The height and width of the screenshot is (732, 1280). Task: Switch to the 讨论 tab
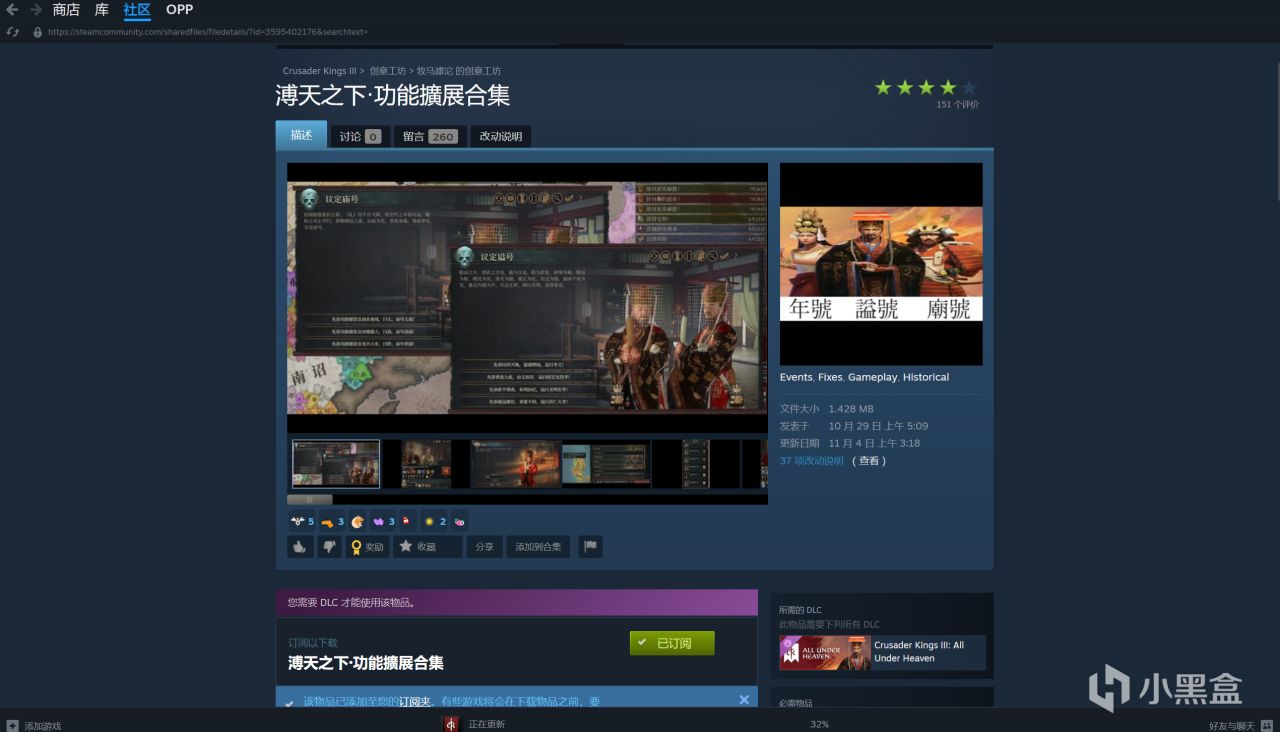360,136
